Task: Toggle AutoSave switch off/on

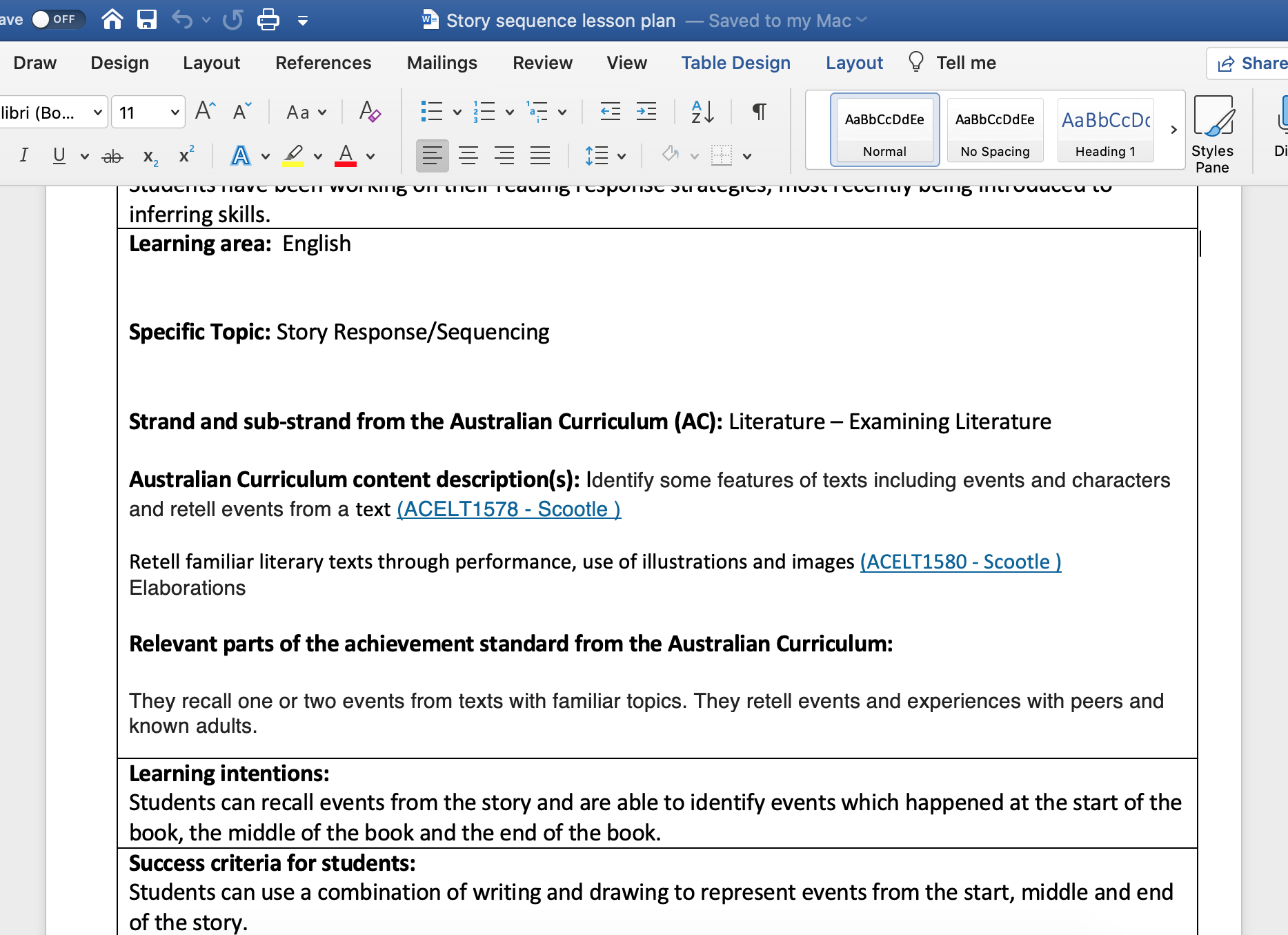Action: tap(58, 19)
